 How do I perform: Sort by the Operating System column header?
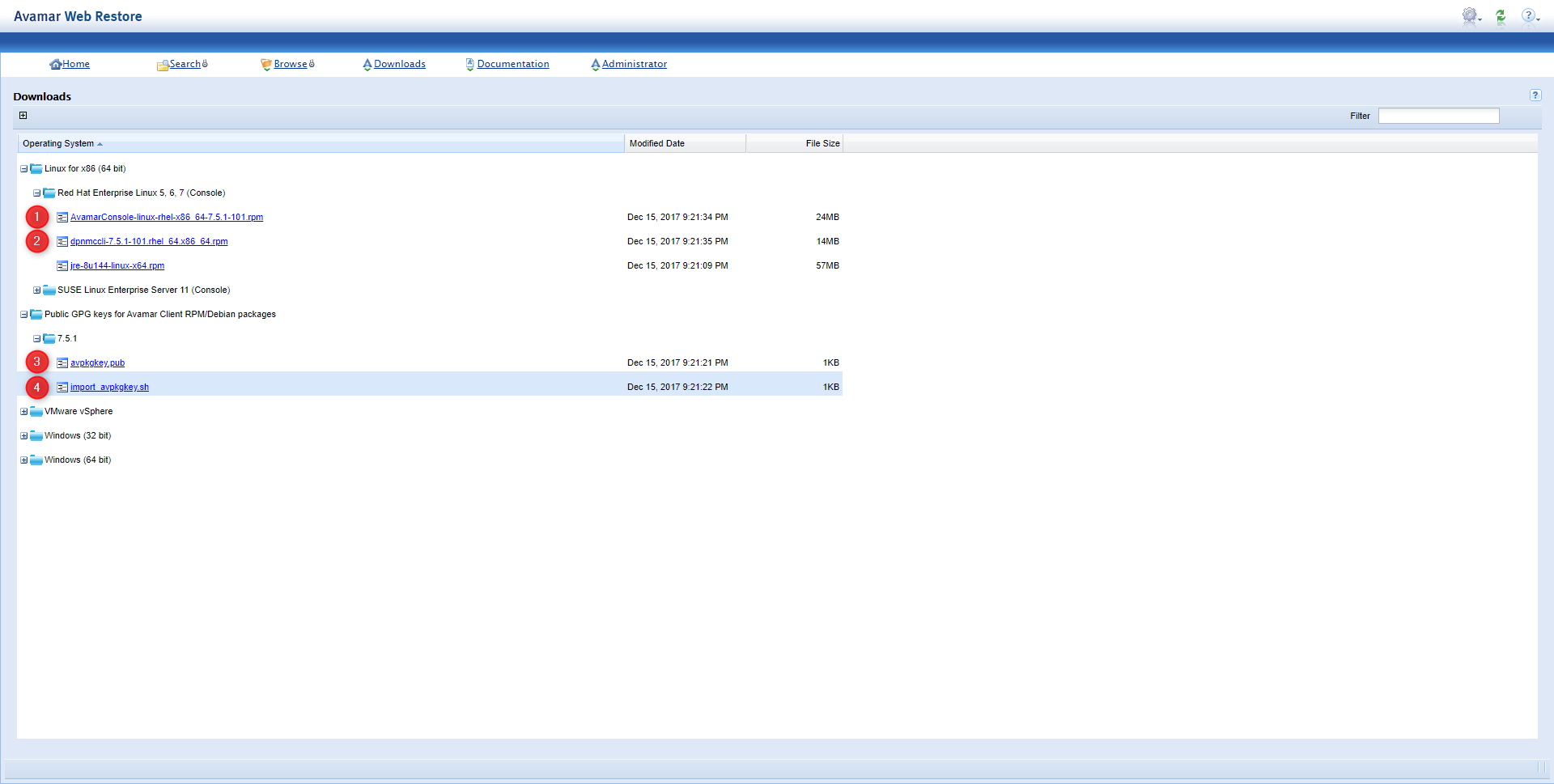[58, 144]
